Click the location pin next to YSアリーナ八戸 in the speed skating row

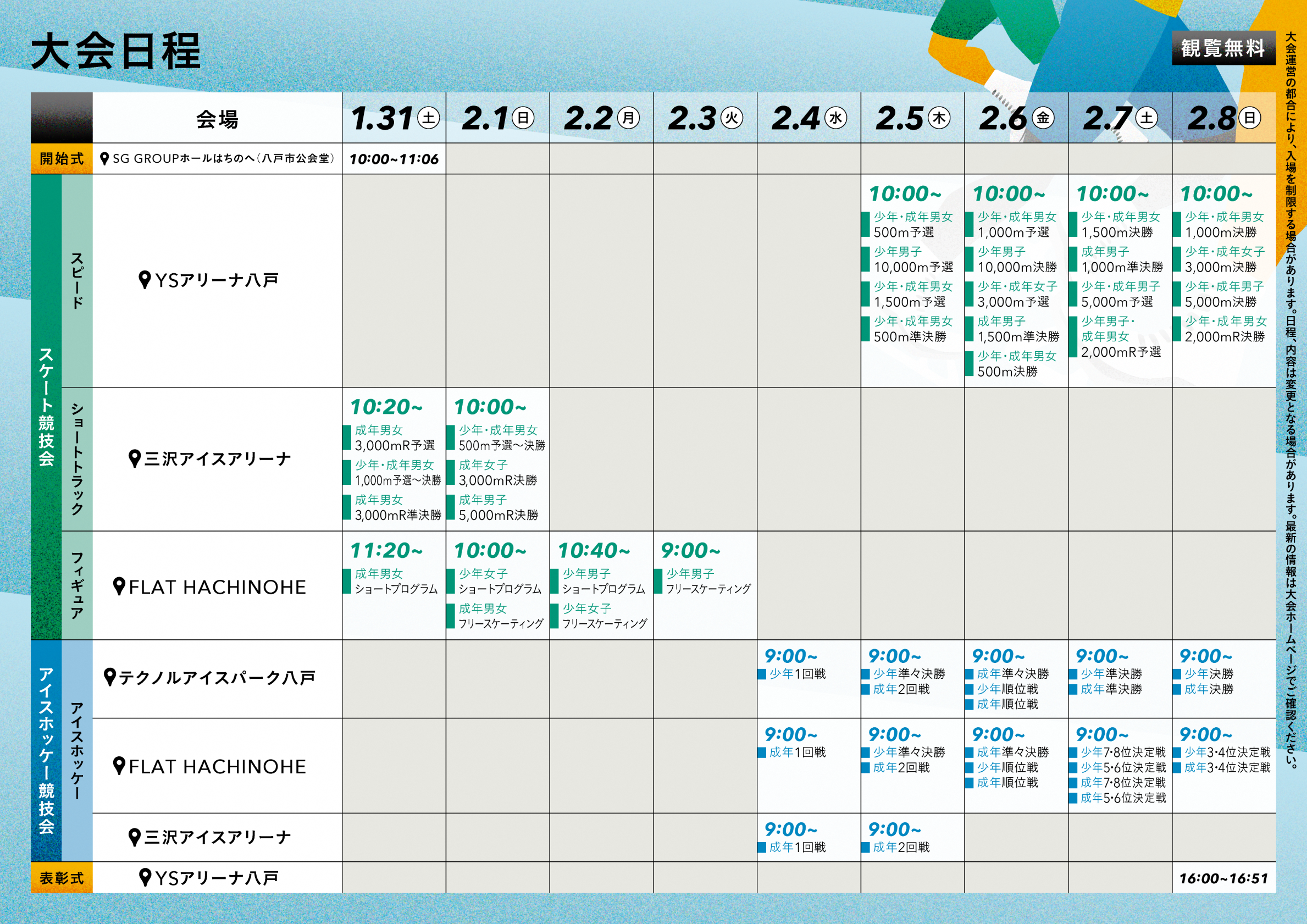[x=145, y=280]
